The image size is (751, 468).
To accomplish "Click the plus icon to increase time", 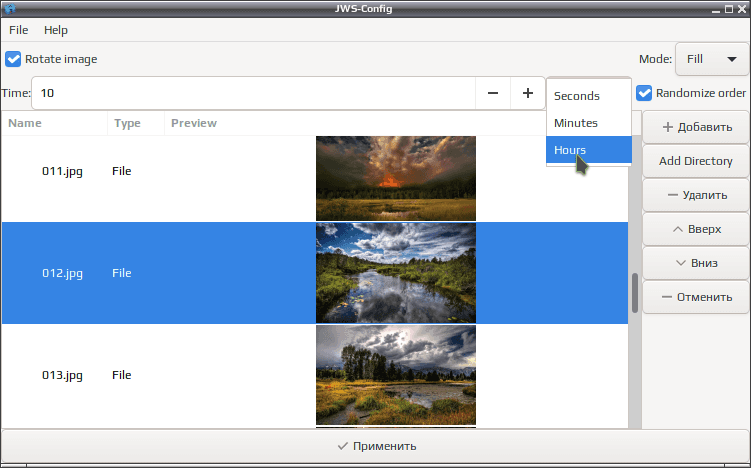I will click(x=528, y=93).
